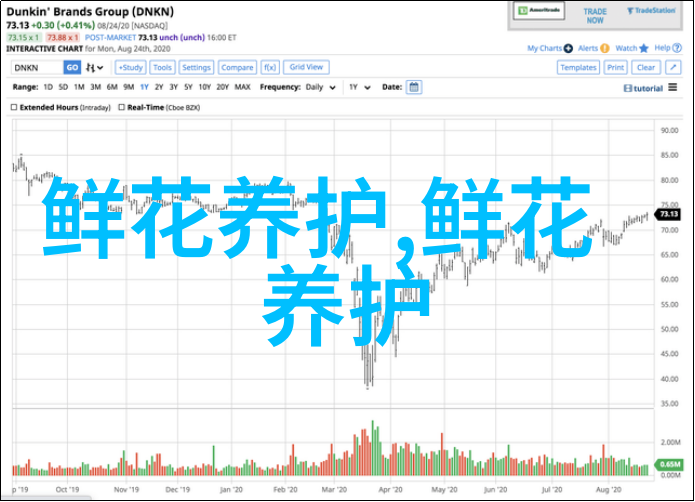Screen dimensions: 695x502
Task: Select 1D range
Action: 48,87
